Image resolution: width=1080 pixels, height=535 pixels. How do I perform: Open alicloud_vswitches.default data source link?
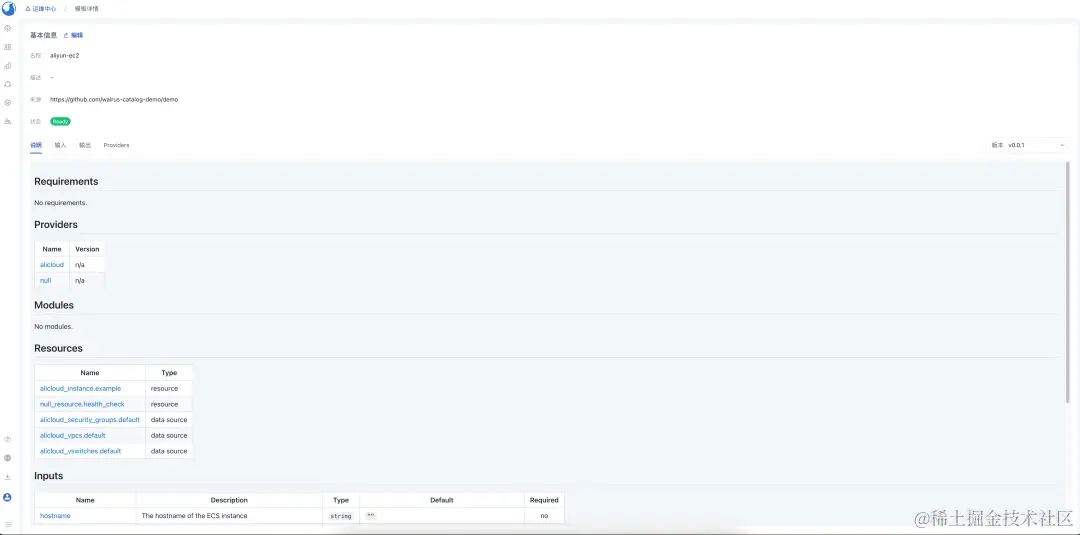coord(81,452)
